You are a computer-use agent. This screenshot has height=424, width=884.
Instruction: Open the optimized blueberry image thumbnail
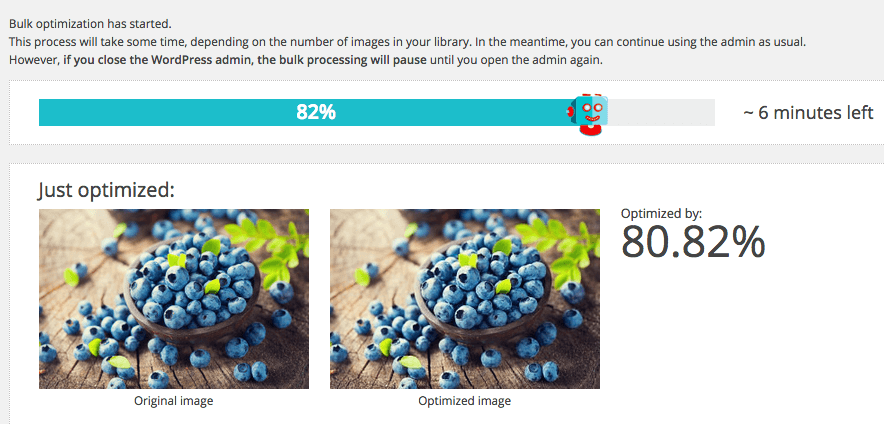pyautogui.click(x=464, y=298)
